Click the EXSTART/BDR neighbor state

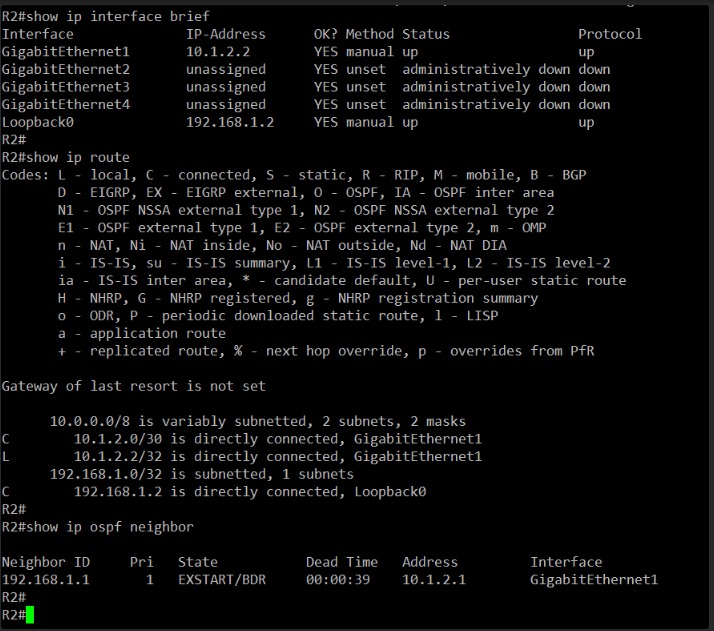point(222,580)
